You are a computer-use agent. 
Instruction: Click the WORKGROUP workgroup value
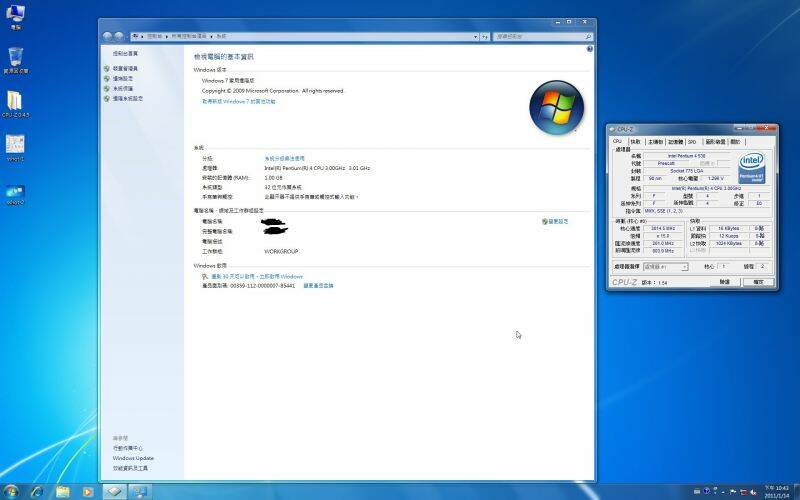pyautogui.click(x=281, y=252)
